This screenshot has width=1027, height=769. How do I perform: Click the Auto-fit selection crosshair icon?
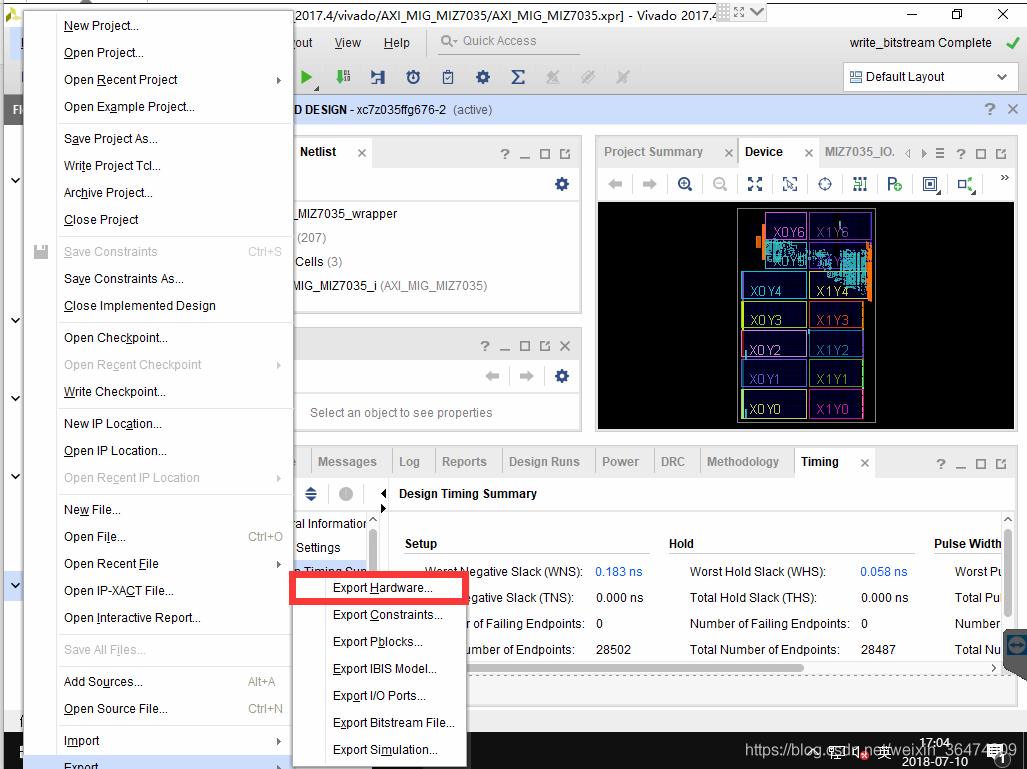point(825,184)
